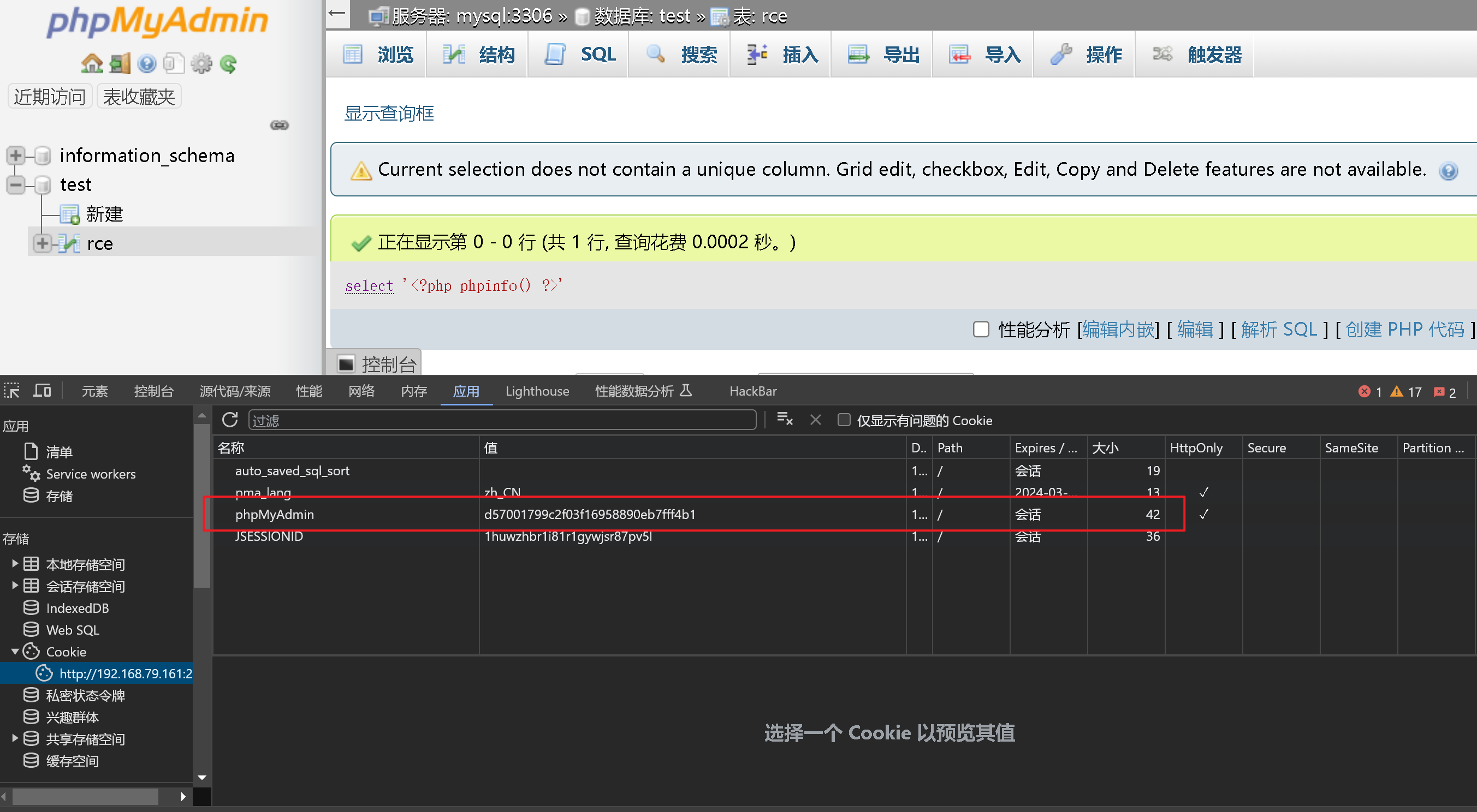
Task: Toggle DevTools device toolbar icon
Action: click(42, 391)
